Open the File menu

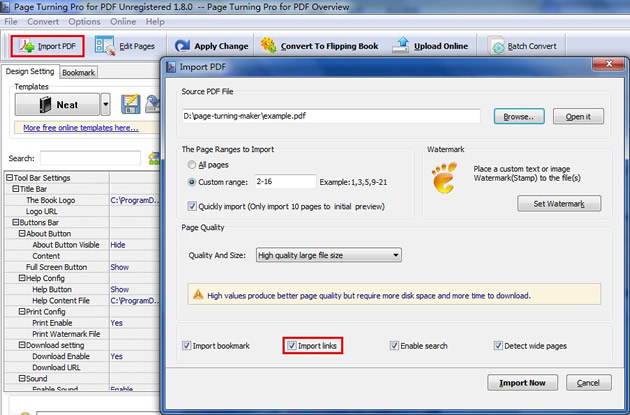tap(10, 21)
